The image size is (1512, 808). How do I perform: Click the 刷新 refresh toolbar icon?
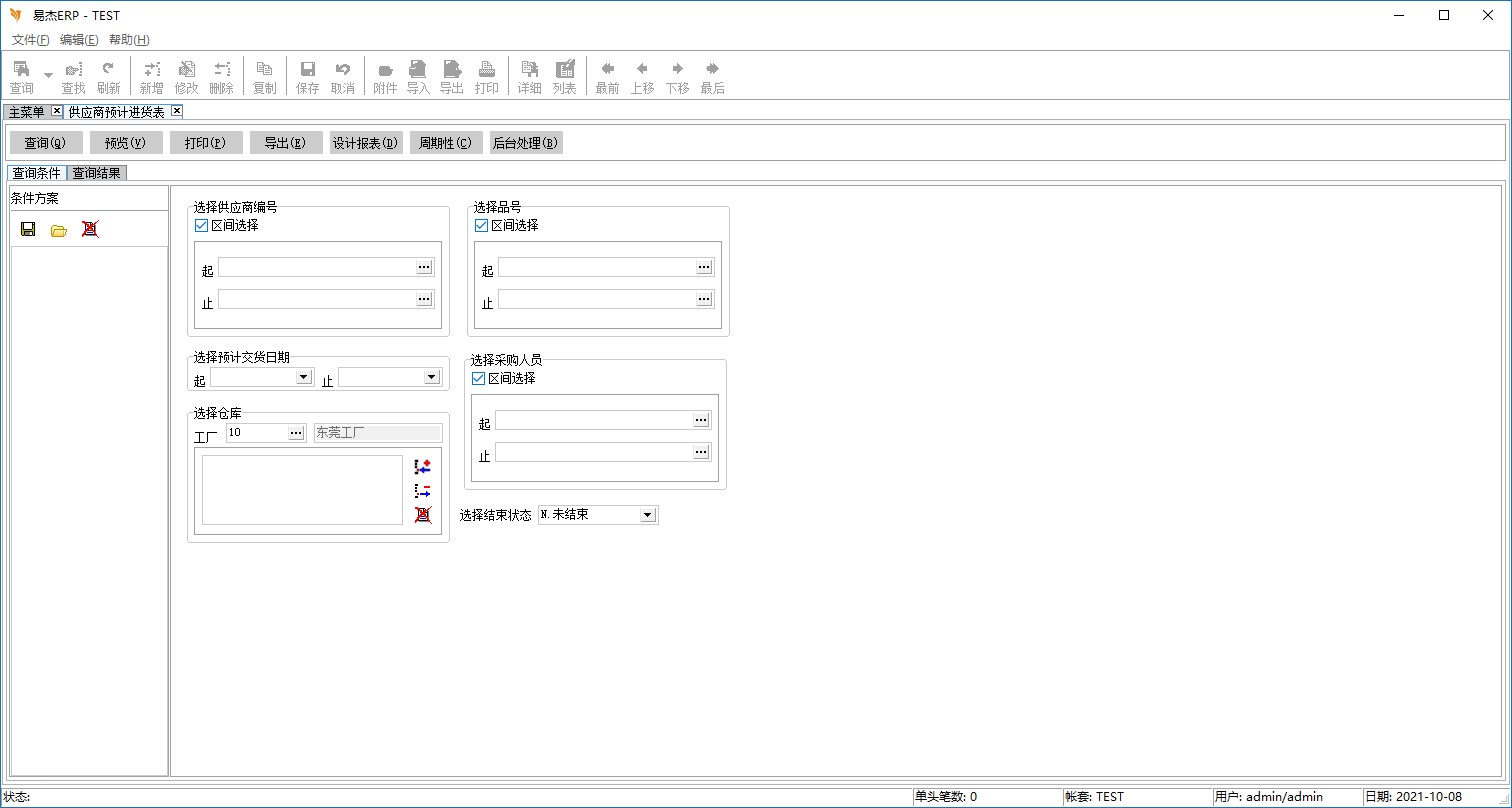point(108,77)
